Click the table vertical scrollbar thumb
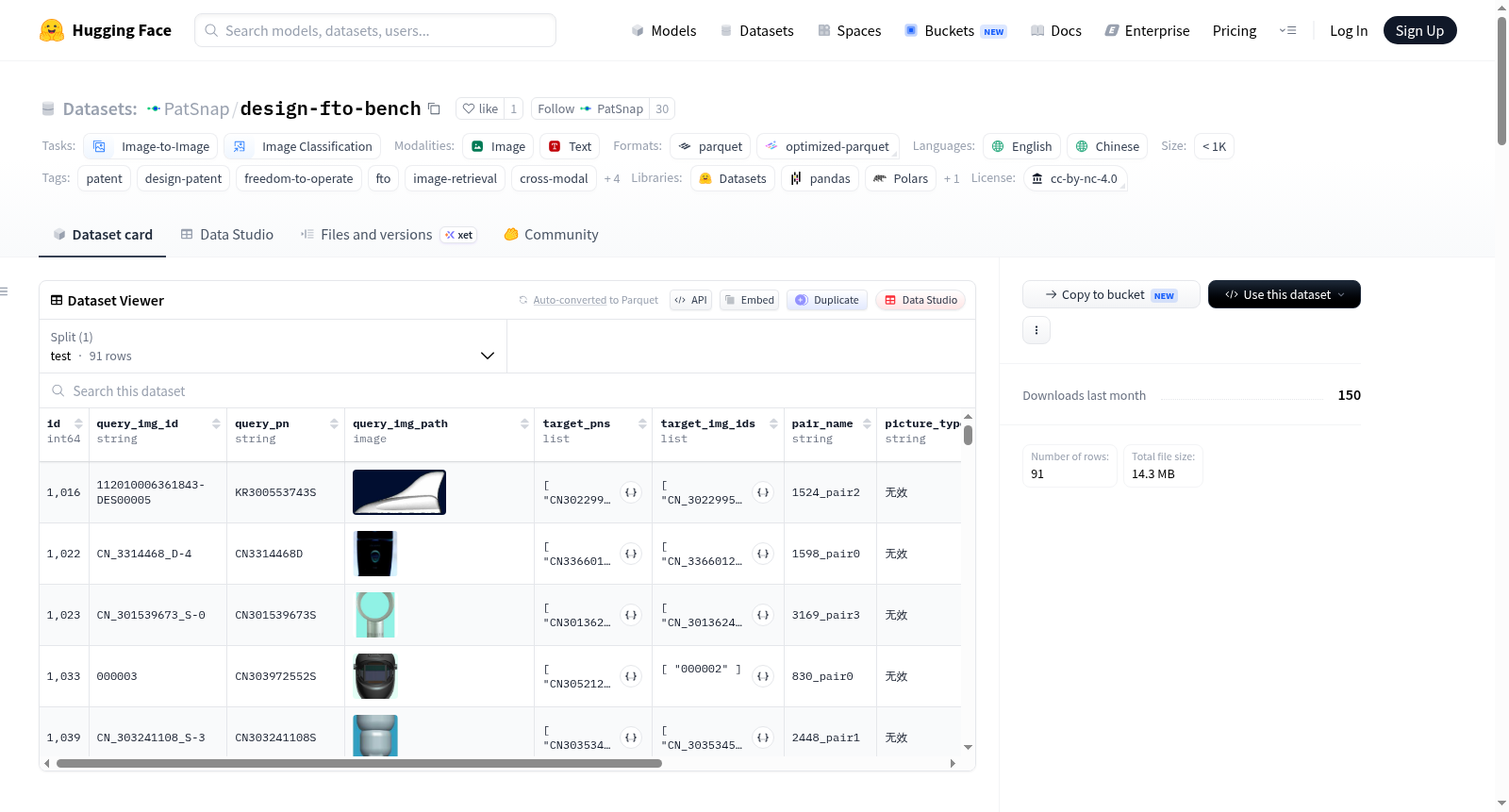Image resolution: width=1509 pixels, height=812 pixels. tap(968, 435)
